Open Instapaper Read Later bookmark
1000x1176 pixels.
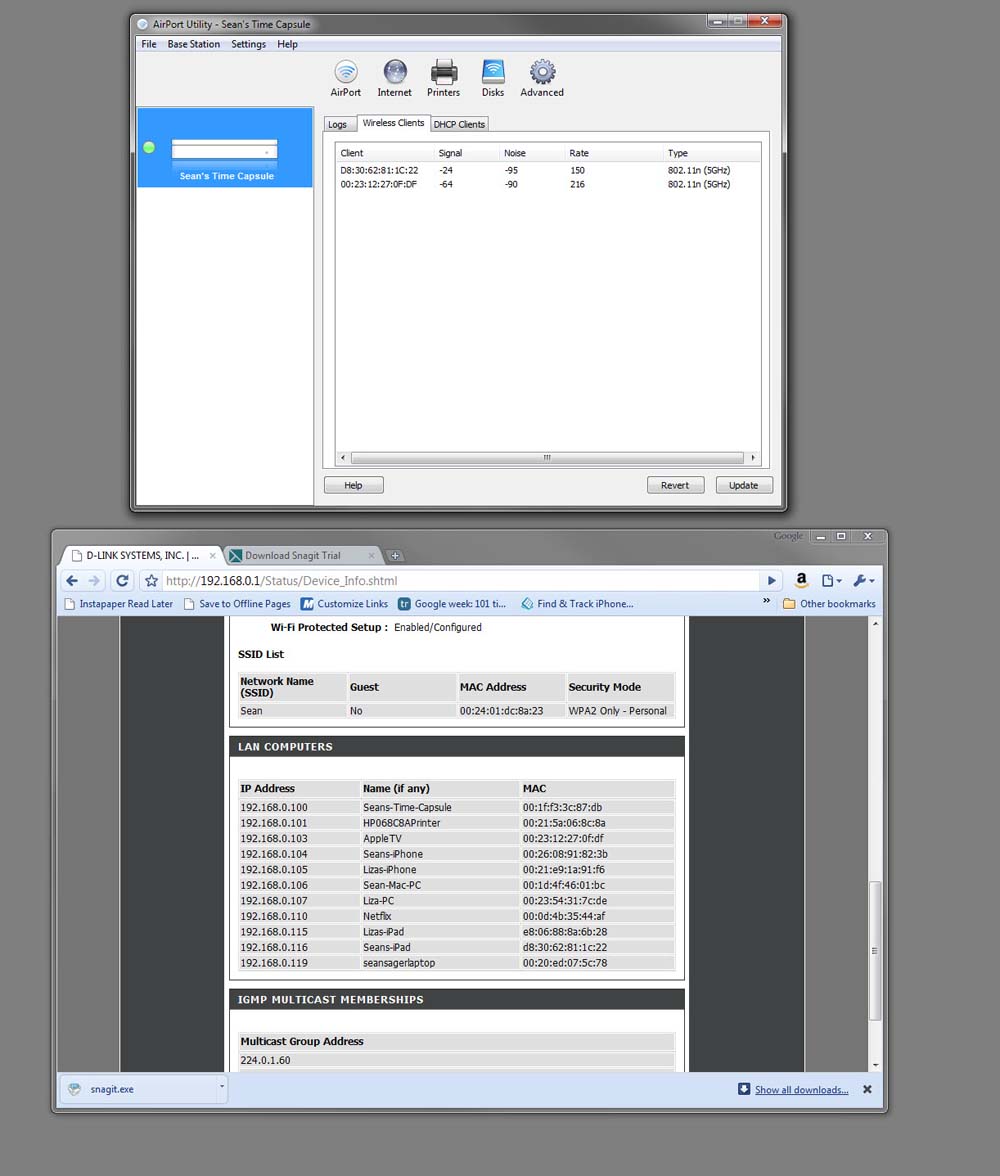119,604
